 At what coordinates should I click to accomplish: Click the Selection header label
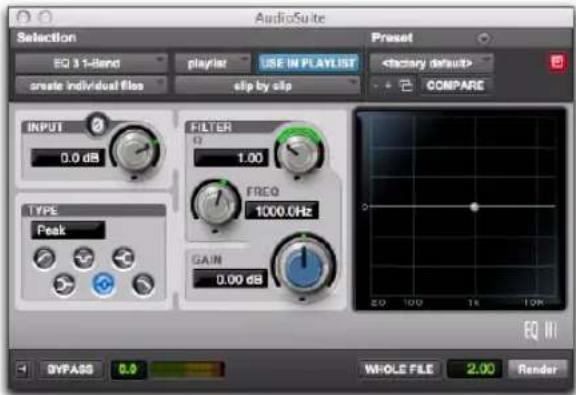46,37
